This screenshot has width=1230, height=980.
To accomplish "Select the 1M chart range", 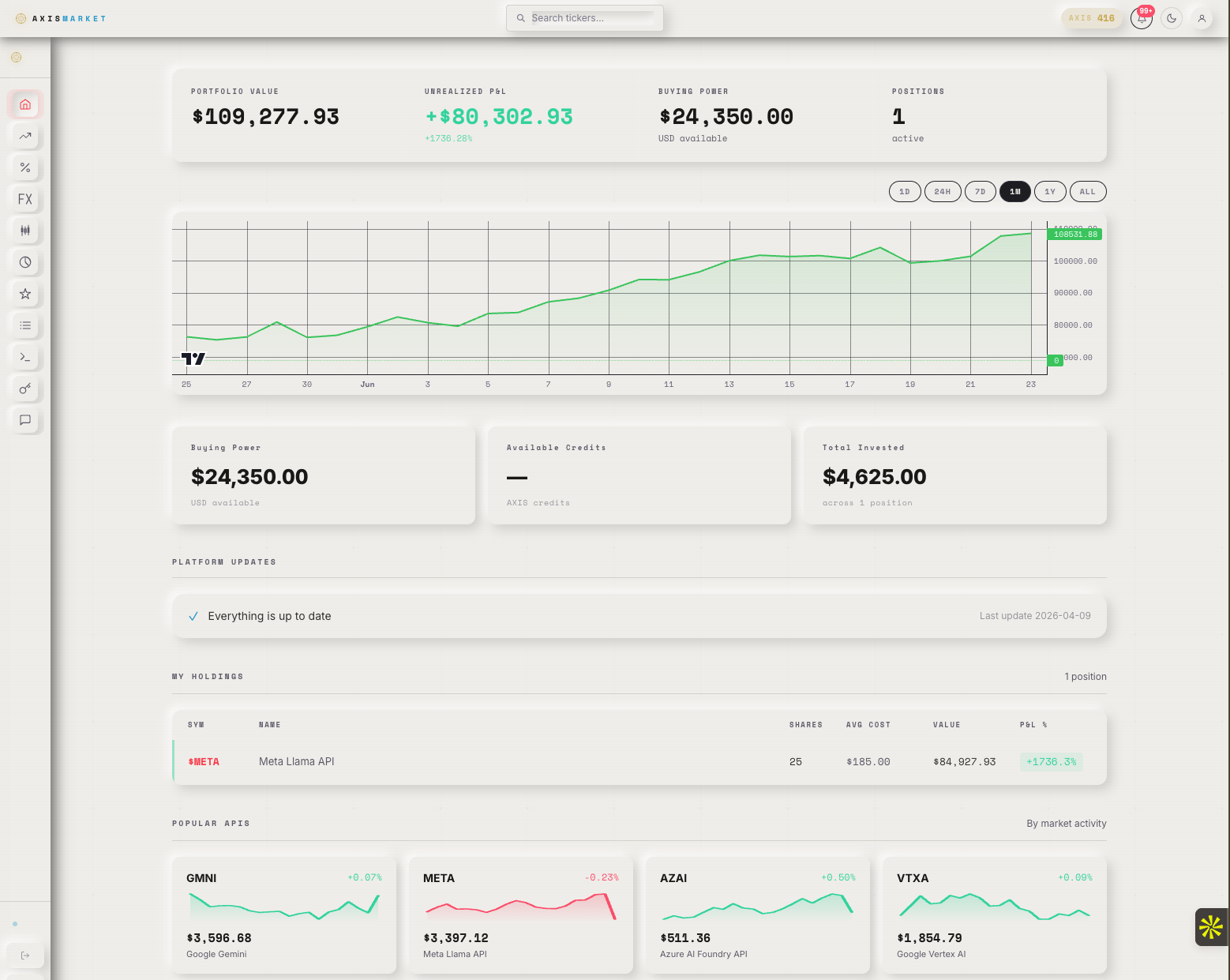I will tap(1015, 192).
